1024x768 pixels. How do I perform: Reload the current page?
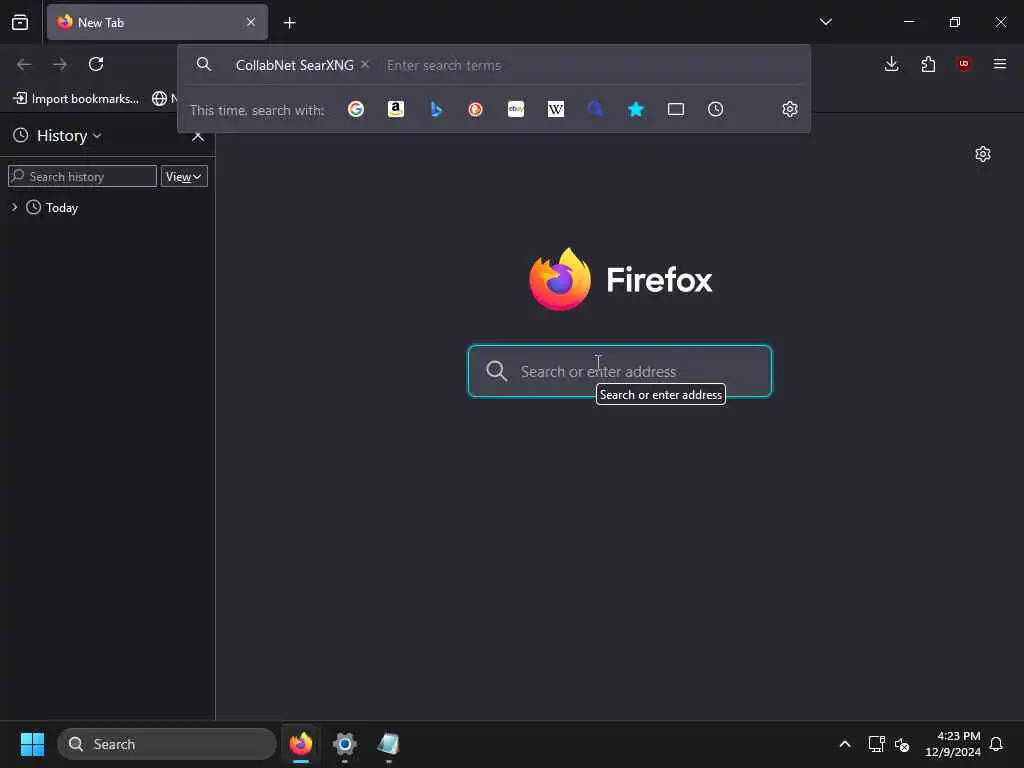click(96, 64)
